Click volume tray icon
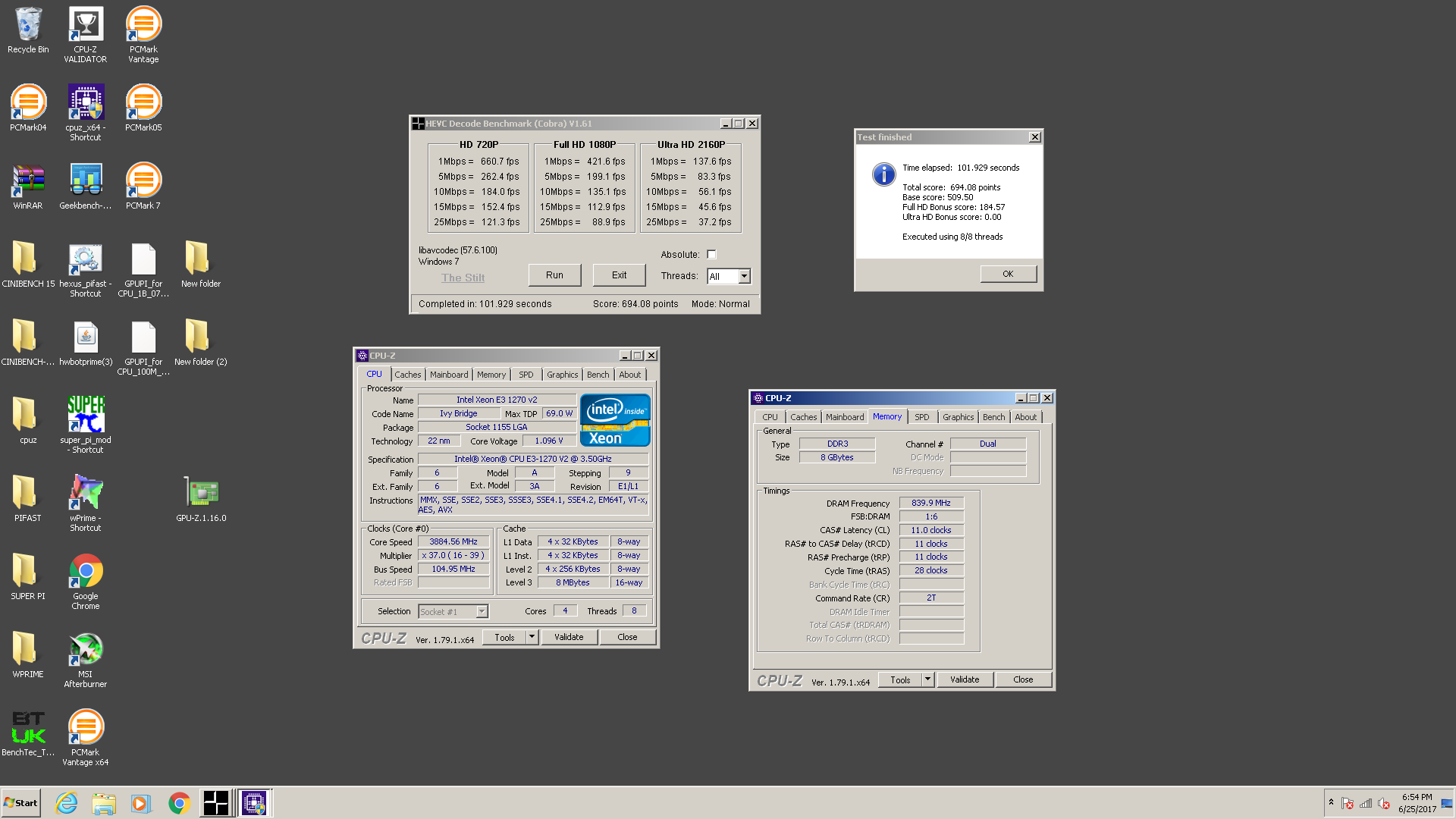Viewport: 1456px width, 819px height. (x=1384, y=803)
